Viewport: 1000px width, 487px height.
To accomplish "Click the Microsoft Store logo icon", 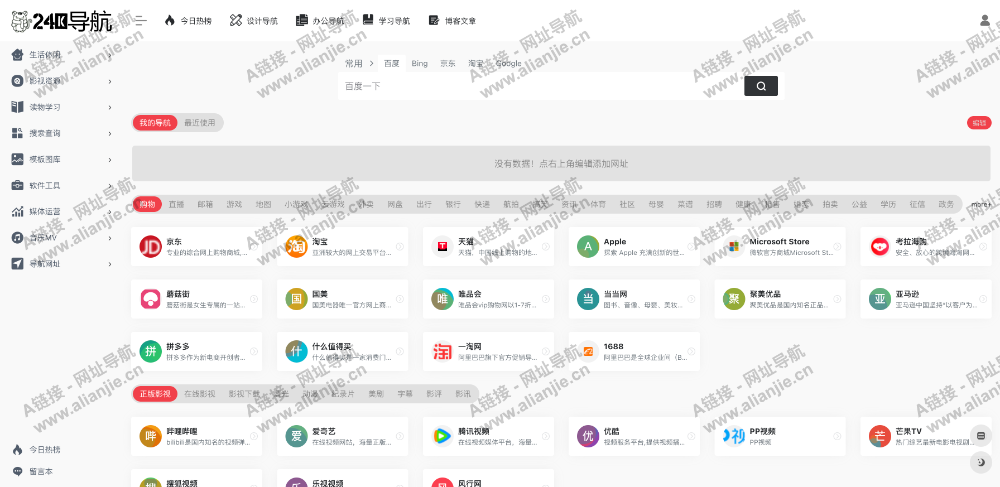I will pyautogui.click(x=734, y=247).
